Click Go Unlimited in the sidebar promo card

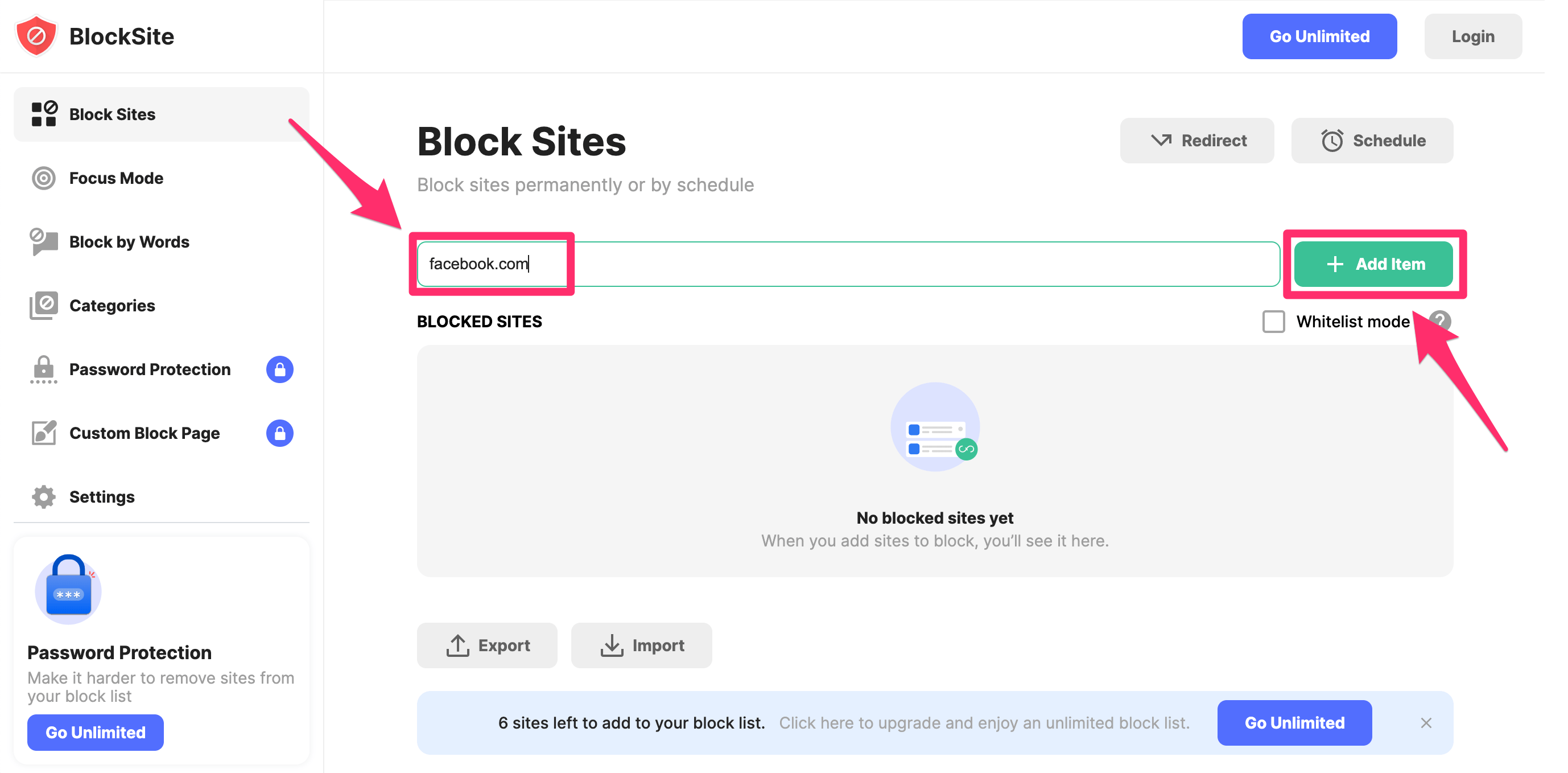[x=96, y=732]
